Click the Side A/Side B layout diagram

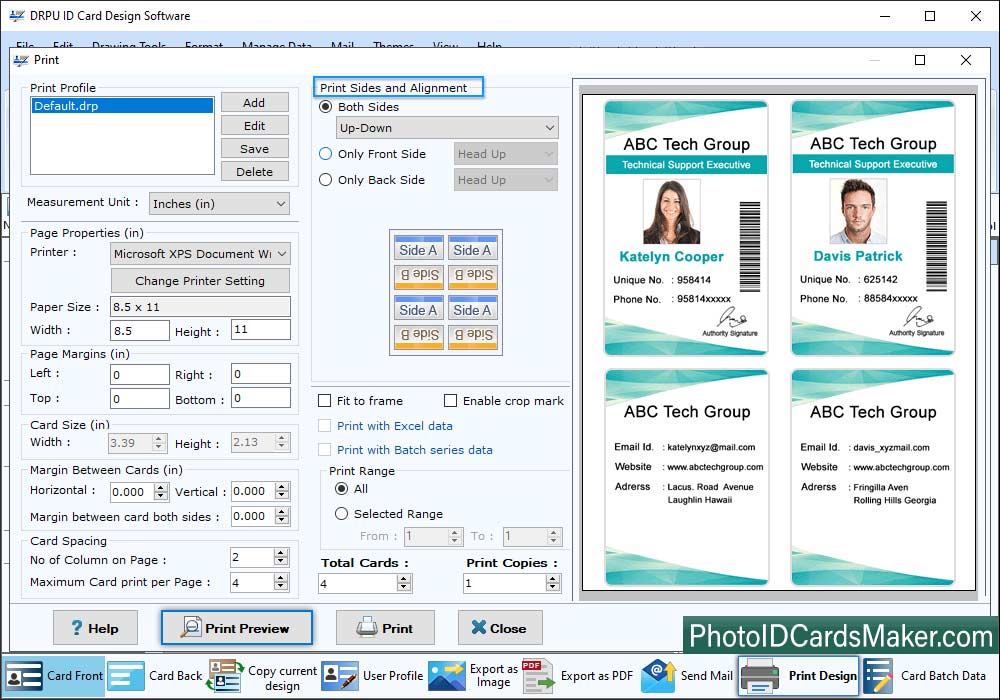tap(446, 293)
